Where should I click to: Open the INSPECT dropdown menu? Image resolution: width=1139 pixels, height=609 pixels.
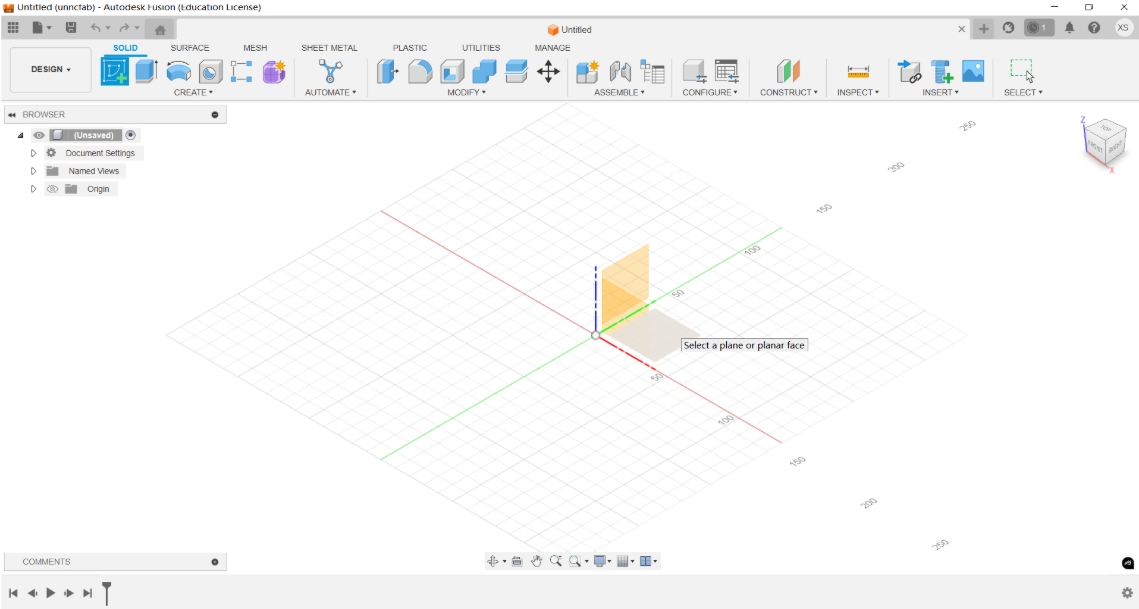click(x=858, y=92)
